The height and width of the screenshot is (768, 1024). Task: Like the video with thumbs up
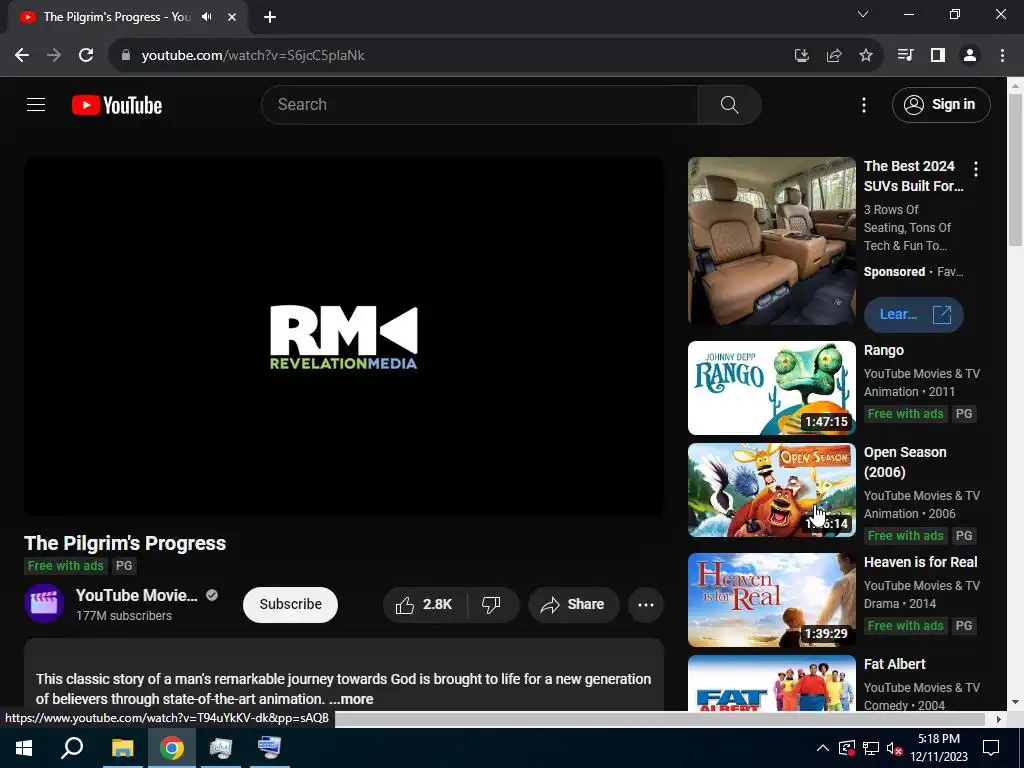(x=424, y=605)
